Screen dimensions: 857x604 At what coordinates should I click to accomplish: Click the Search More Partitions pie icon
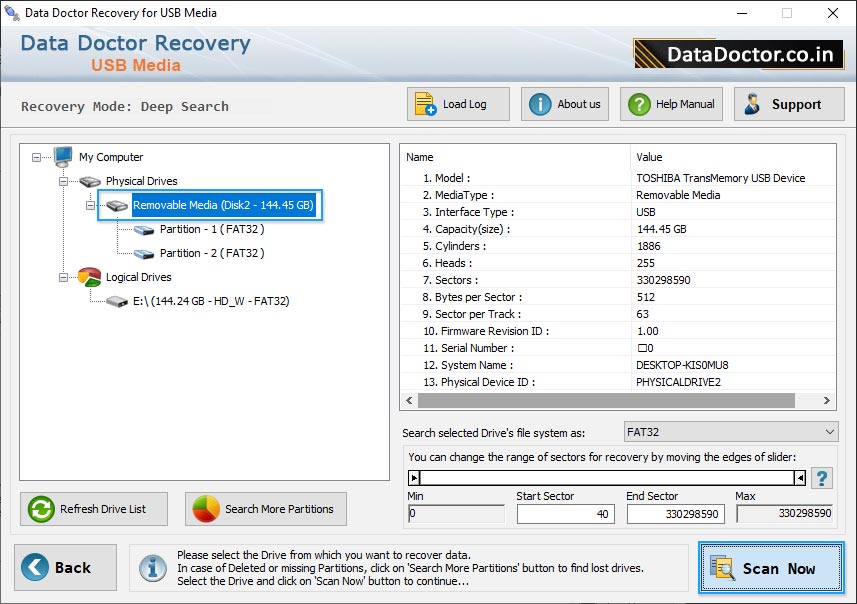[x=206, y=509]
